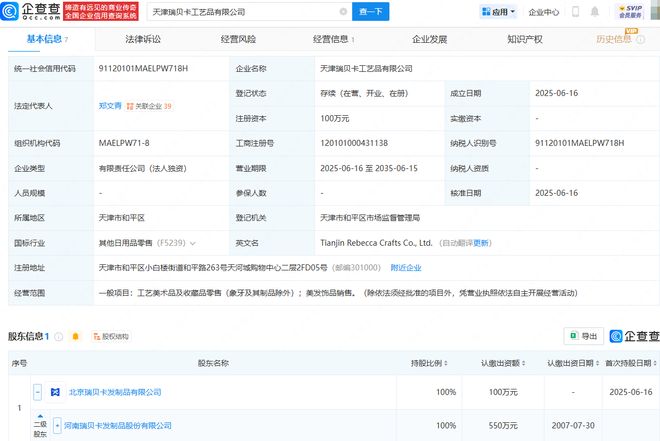
Task: Switch to the 经营风险 tab
Action: [x=238, y=39]
